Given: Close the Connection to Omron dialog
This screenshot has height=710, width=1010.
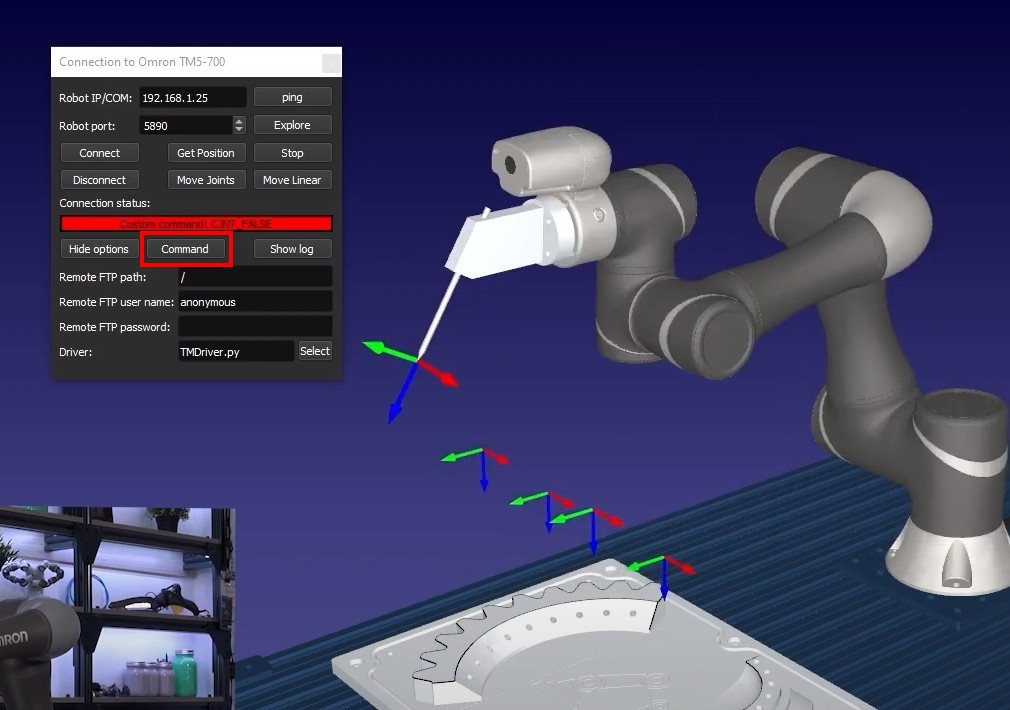Looking at the screenshot, I should click(x=331, y=63).
